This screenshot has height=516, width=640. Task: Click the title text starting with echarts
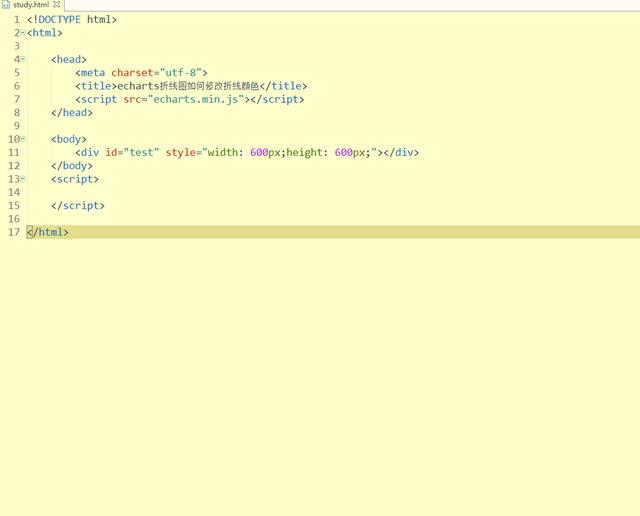[x=188, y=86]
